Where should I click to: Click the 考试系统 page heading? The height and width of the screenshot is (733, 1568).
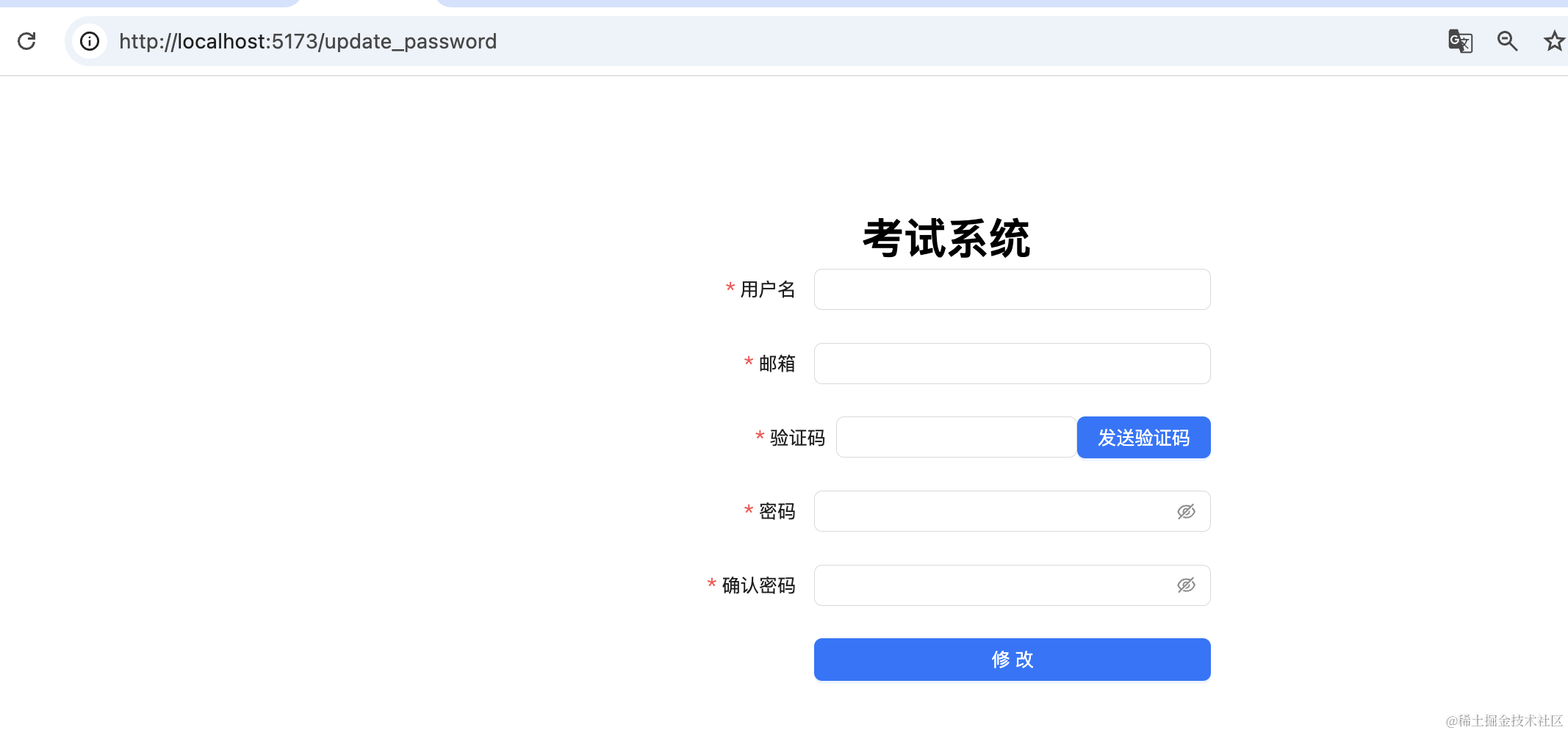click(x=946, y=239)
